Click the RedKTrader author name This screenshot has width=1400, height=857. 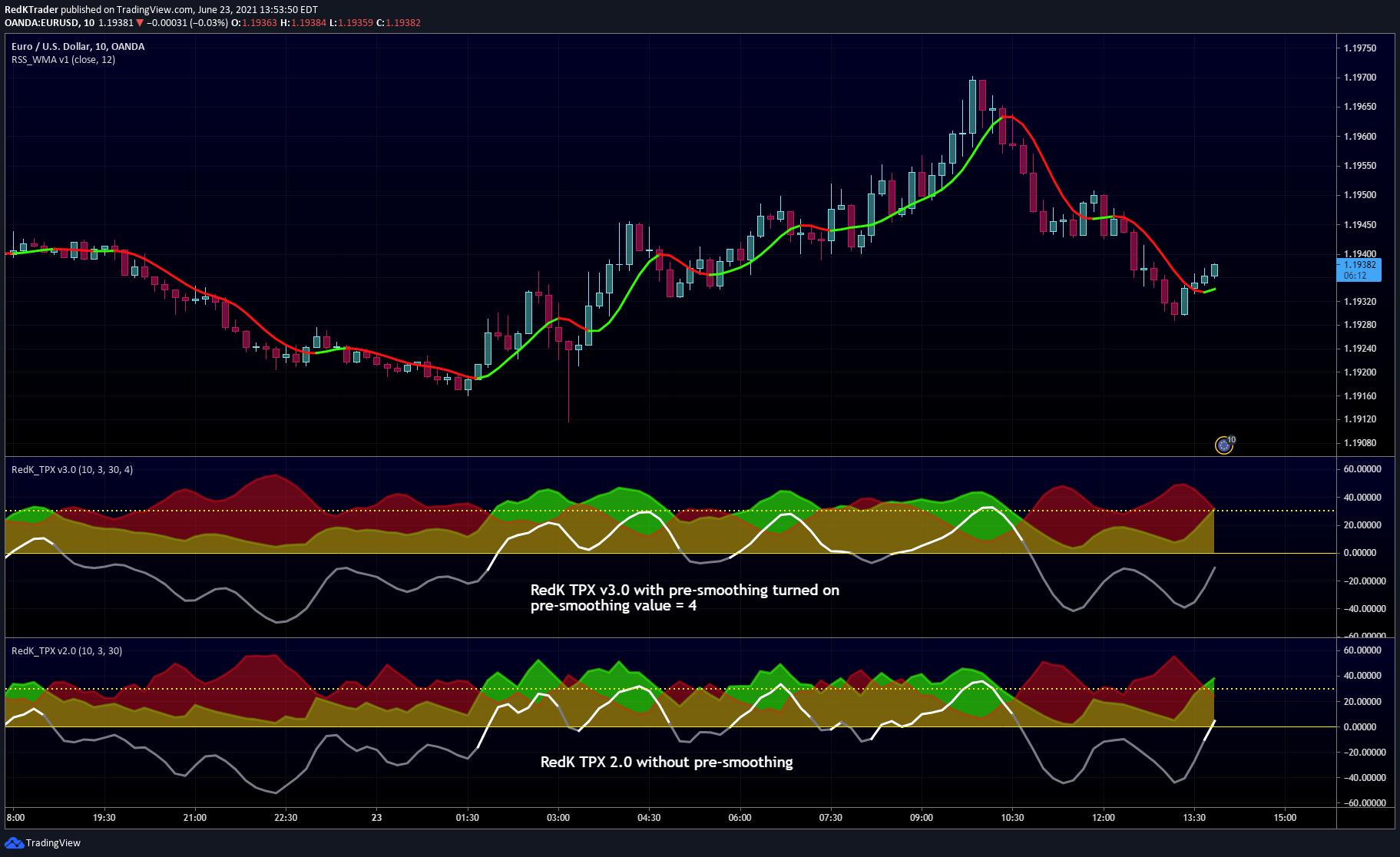click(x=31, y=10)
